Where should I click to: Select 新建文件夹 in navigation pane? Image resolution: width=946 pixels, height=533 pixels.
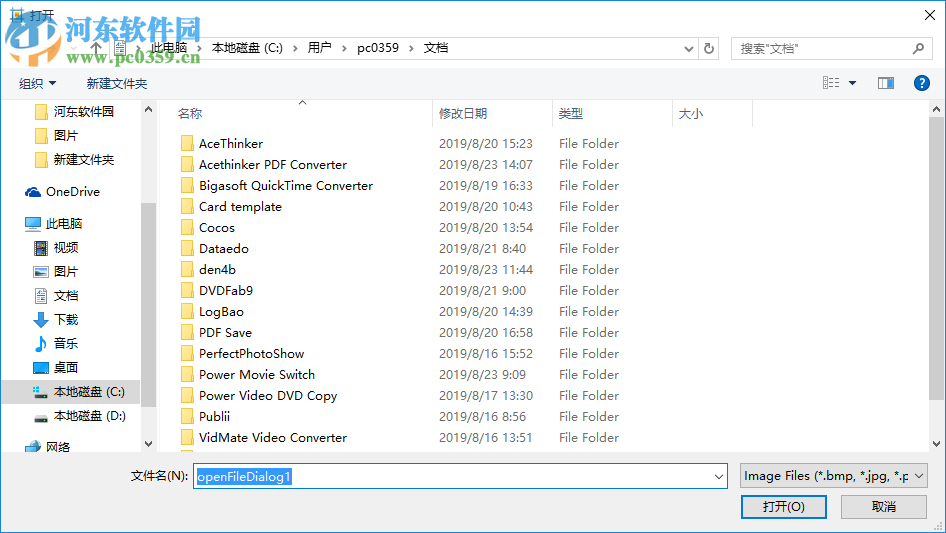pos(75,160)
